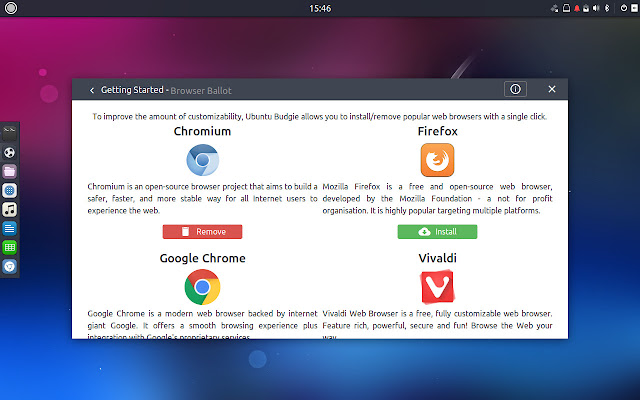Launch Chromium from the dock
The height and width of the screenshot is (400, 640).
pos(9,266)
